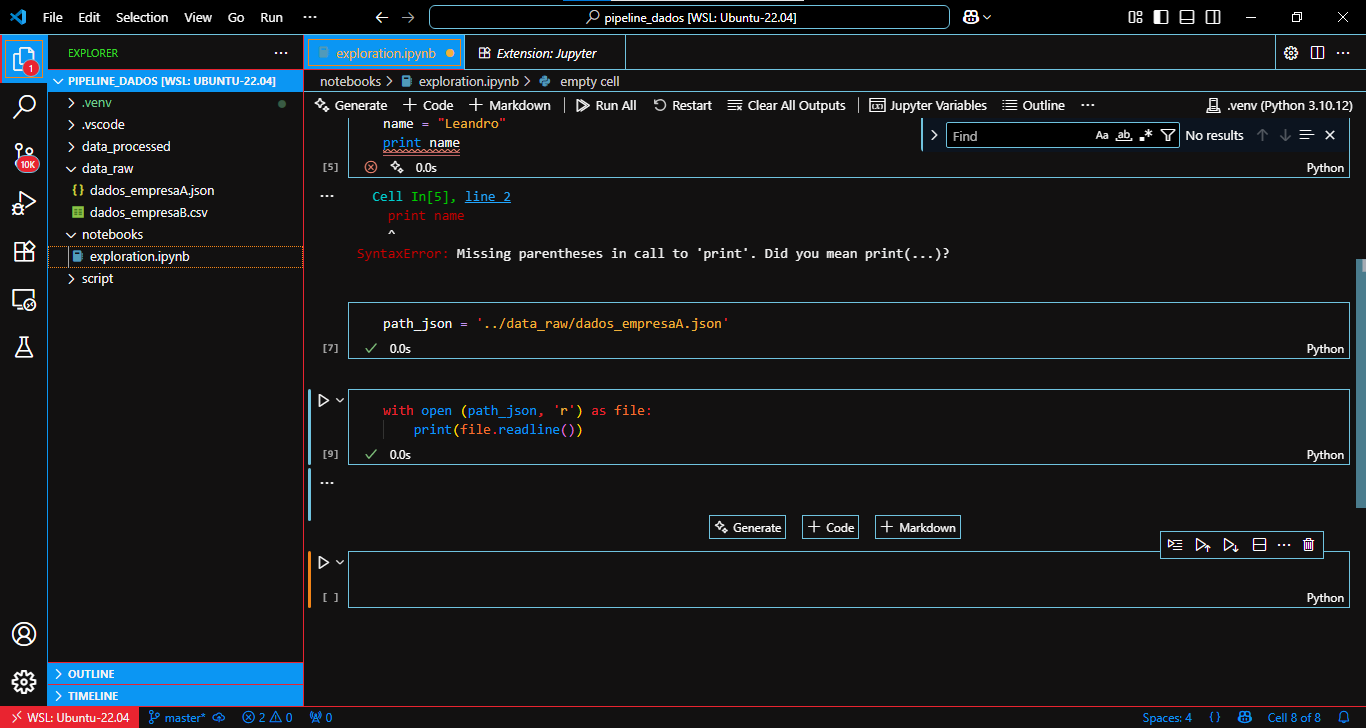Open Customize Layout icon in title bar
Screen dimensions: 1366x728
click(1135, 17)
